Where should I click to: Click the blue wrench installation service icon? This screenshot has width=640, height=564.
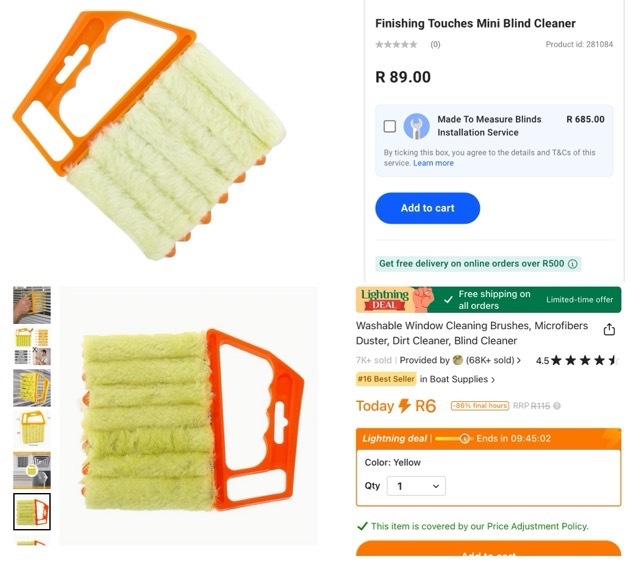point(416,126)
